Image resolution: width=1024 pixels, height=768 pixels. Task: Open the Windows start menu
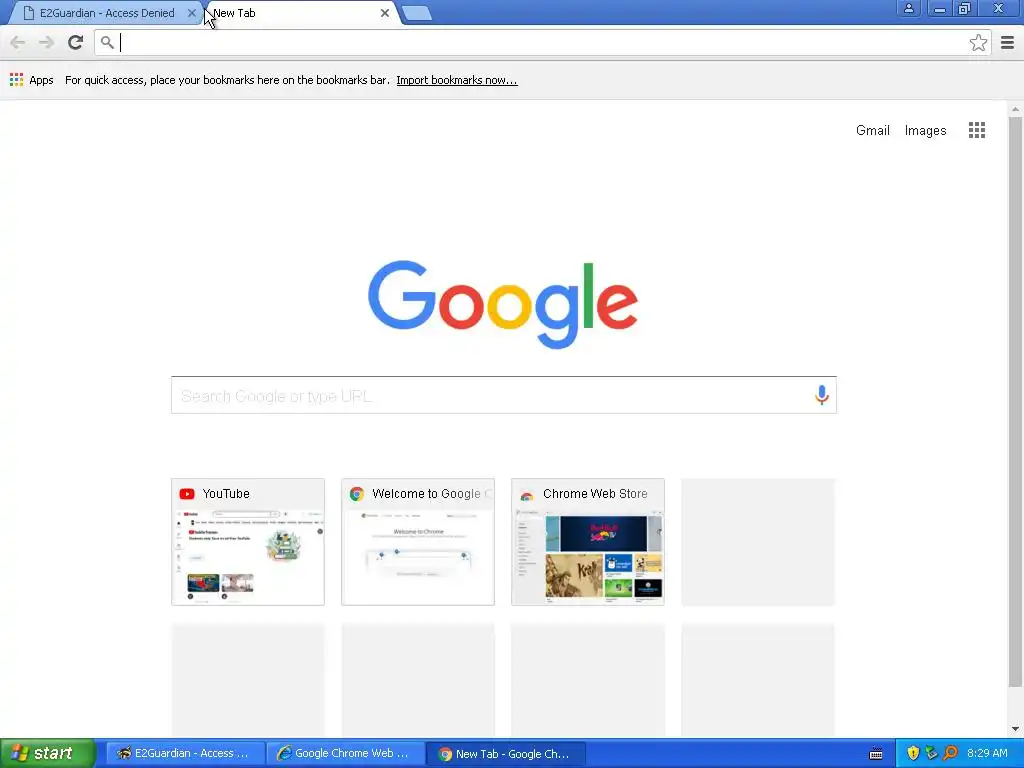[x=48, y=753]
